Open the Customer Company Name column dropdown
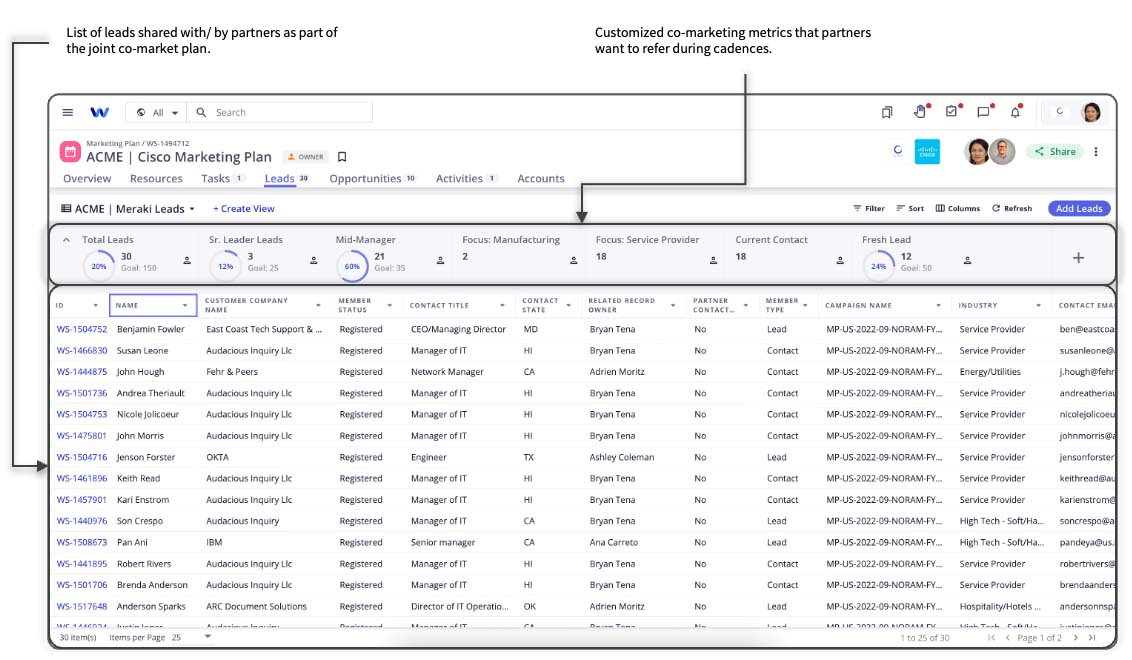Image resolution: width=1132 pixels, height=660 pixels. point(318,305)
